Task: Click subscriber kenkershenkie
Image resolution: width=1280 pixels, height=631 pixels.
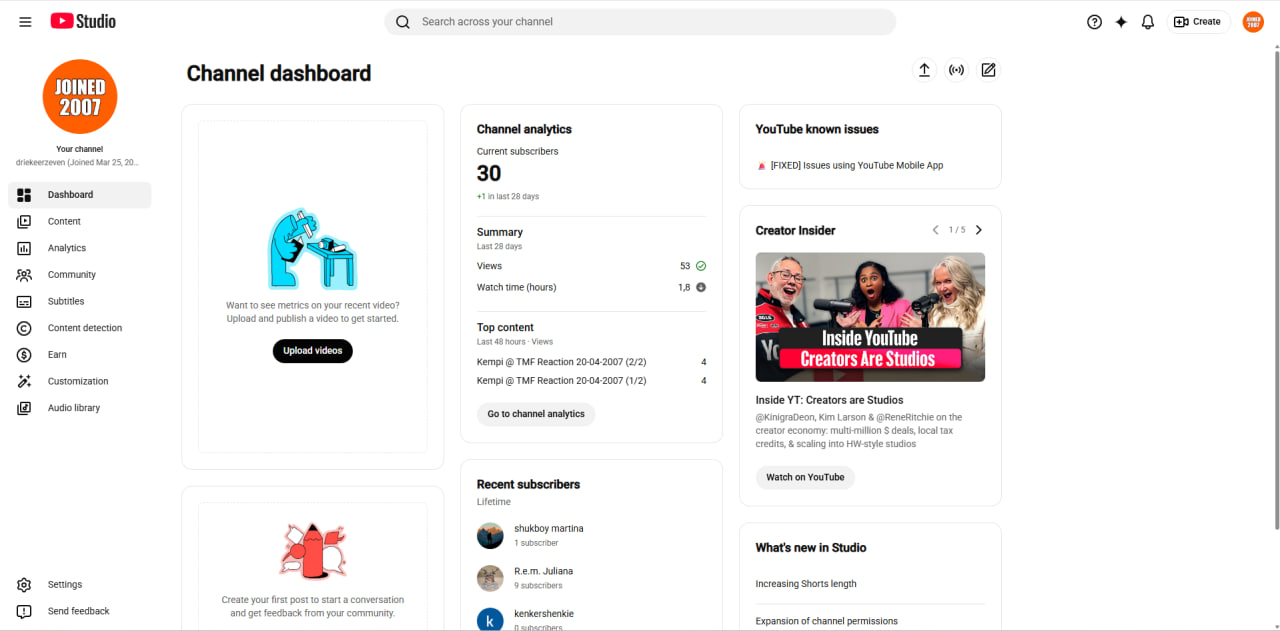Action: tap(544, 614)
